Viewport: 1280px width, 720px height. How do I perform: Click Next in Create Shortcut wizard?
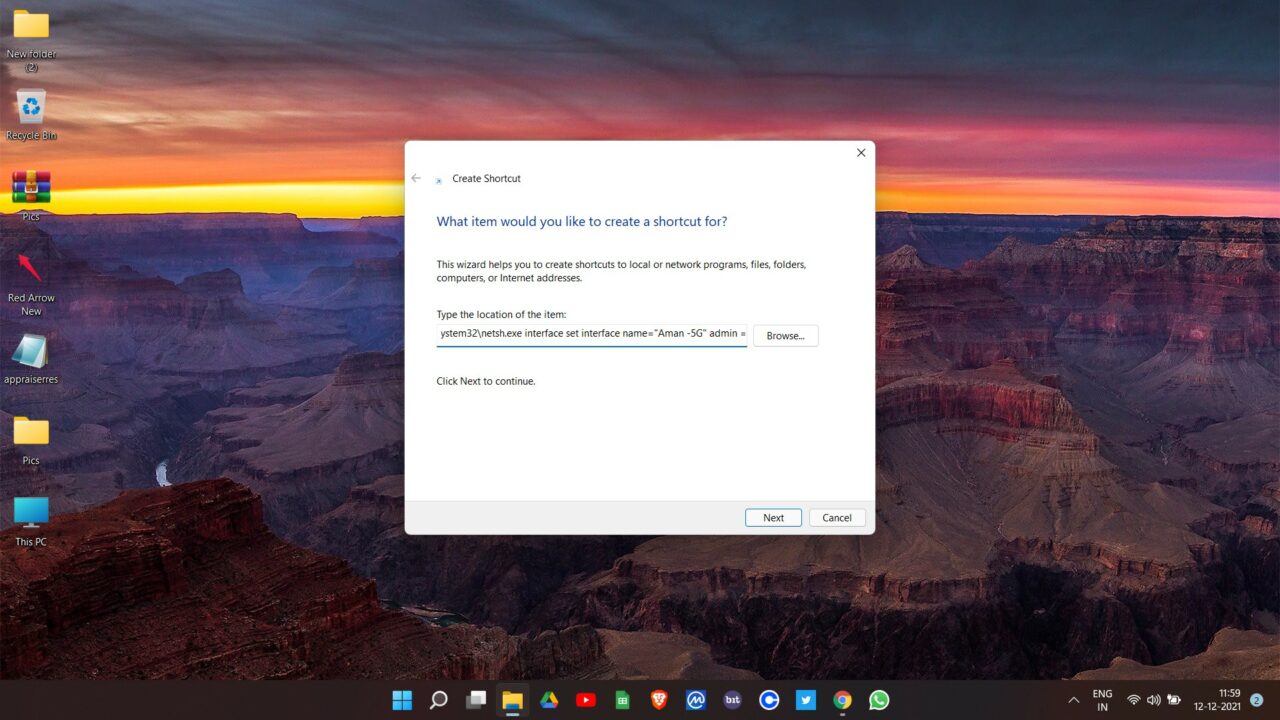click(x=773, y=518)
